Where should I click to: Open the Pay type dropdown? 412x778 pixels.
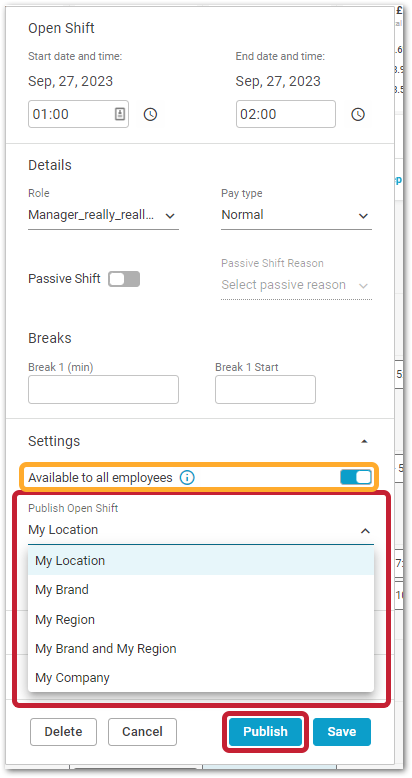(x=296, y=215)
